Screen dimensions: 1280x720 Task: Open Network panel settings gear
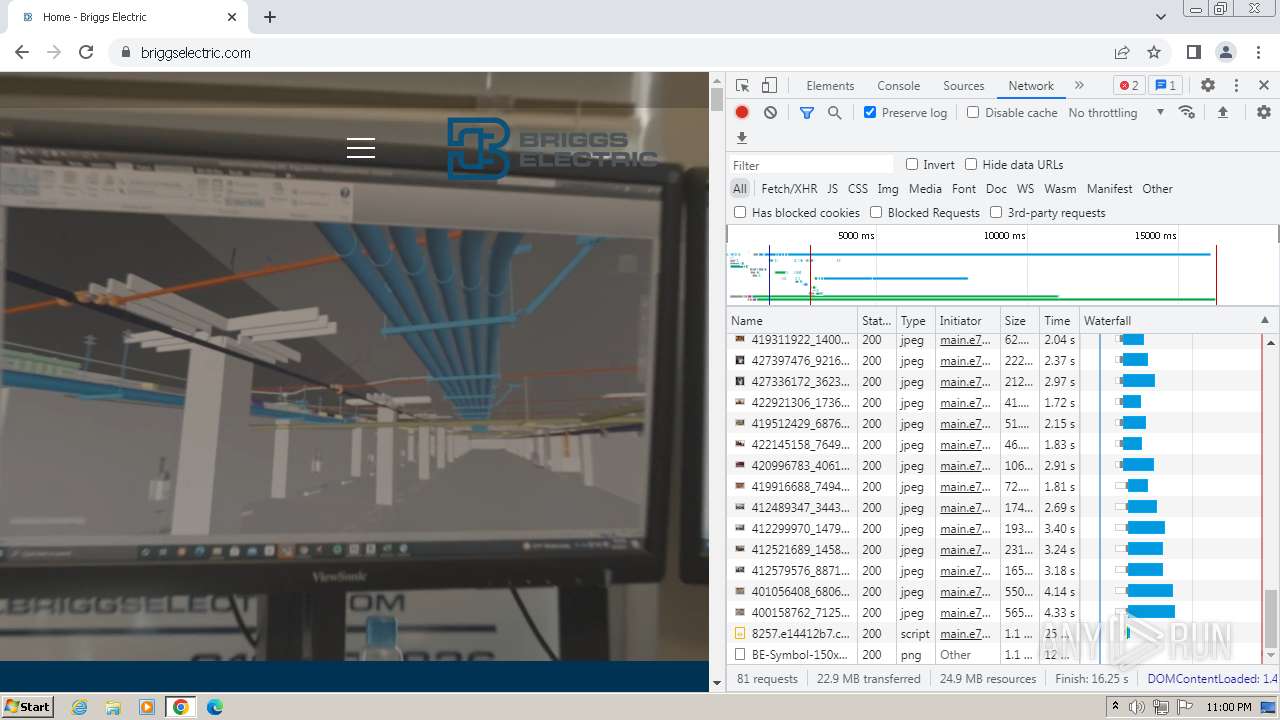(1264, 112)
